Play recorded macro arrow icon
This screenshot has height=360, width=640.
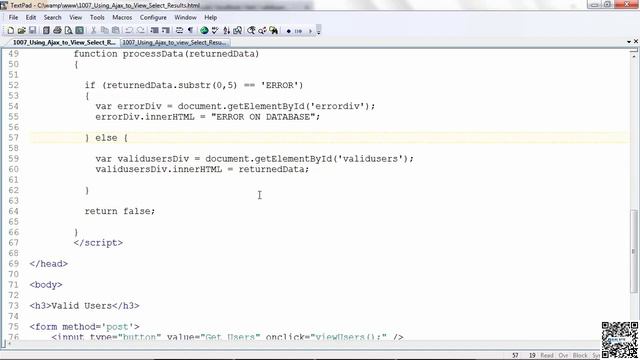(x=310, y=31)
